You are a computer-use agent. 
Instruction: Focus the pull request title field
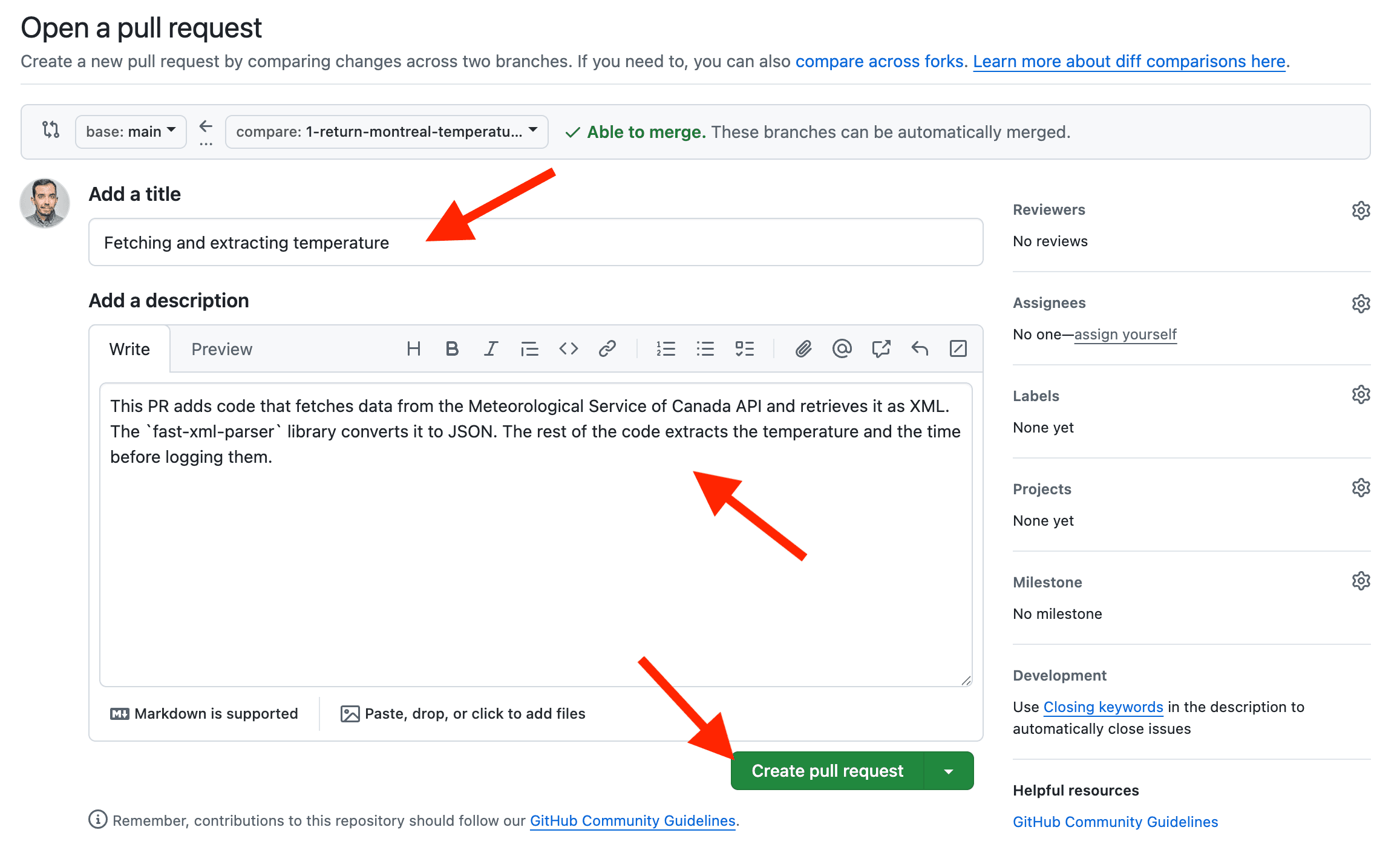[536, 243]
